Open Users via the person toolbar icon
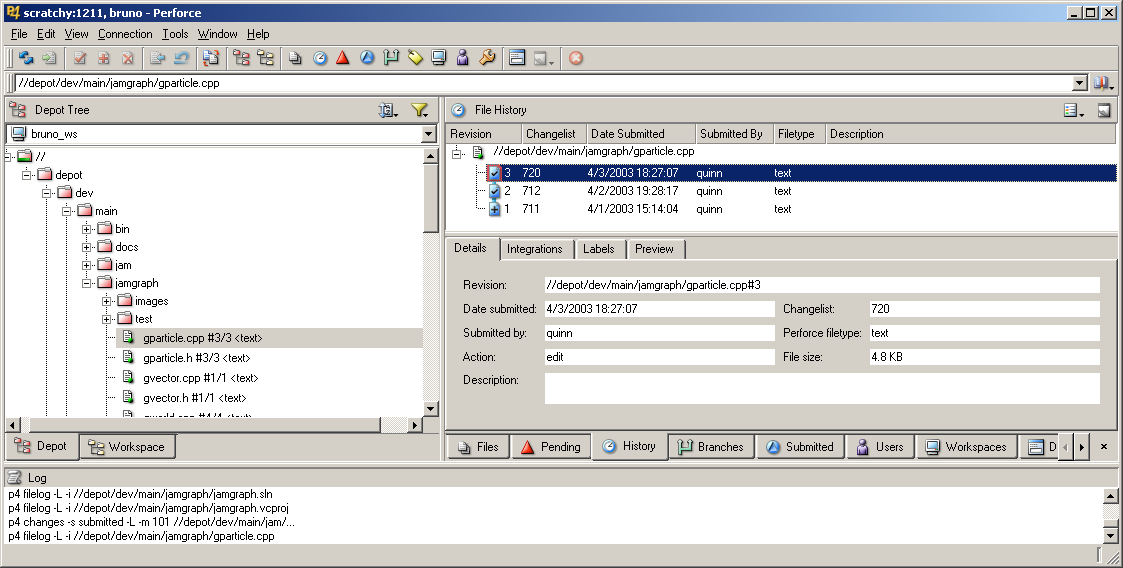 click(463, 58)
